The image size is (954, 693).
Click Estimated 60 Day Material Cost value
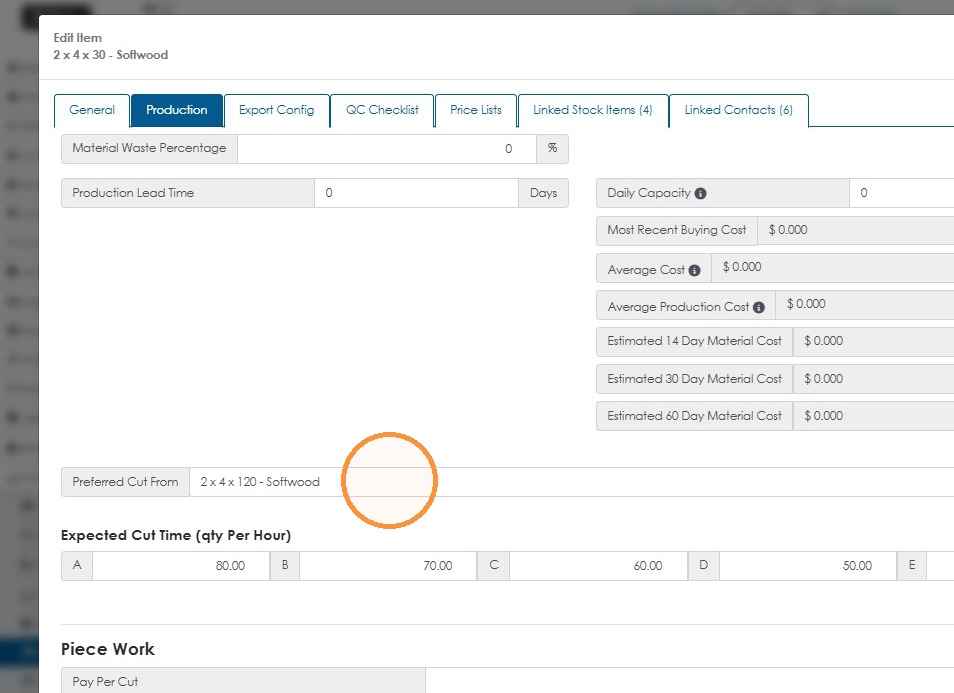[874, 416]
